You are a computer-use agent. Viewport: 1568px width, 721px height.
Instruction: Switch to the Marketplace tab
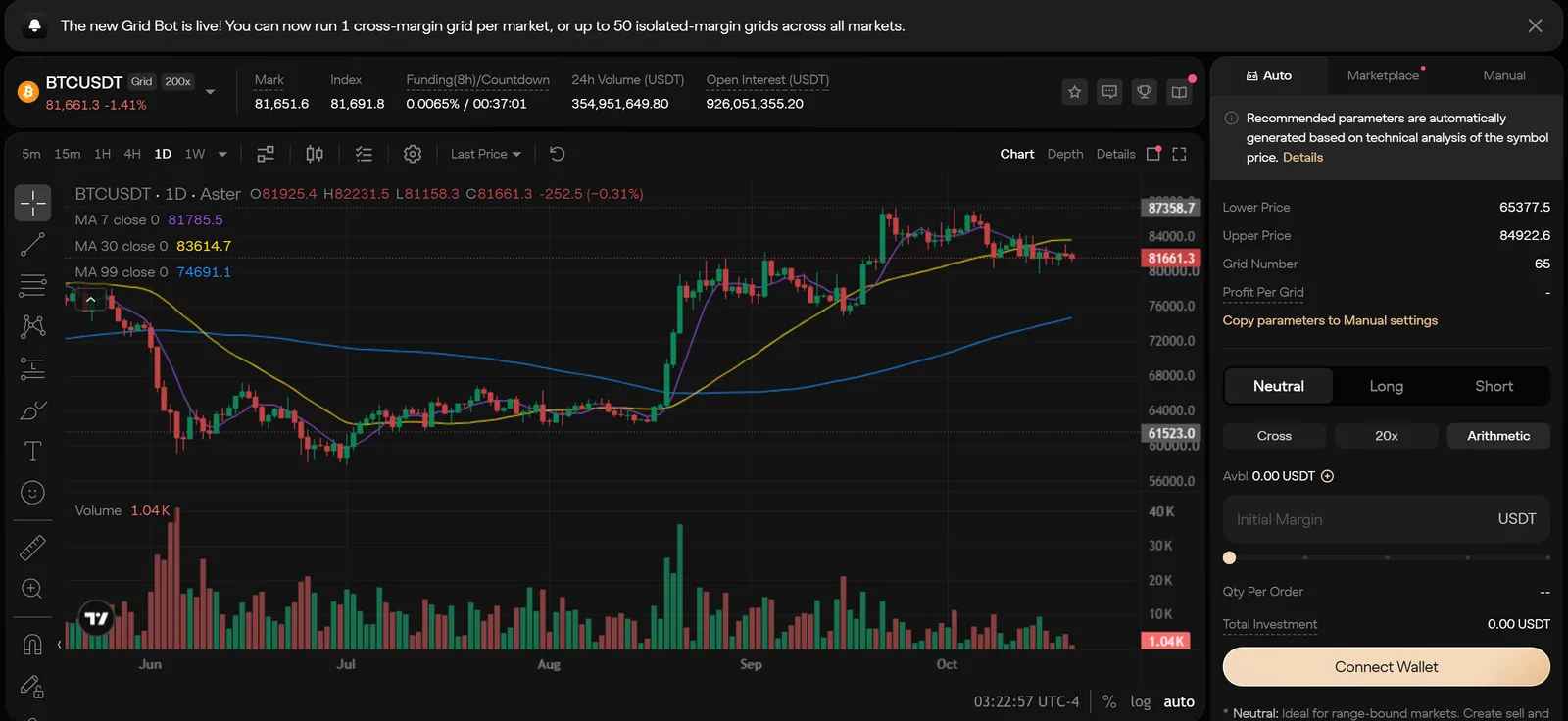pyautogui.click(x=1383, y=75)
